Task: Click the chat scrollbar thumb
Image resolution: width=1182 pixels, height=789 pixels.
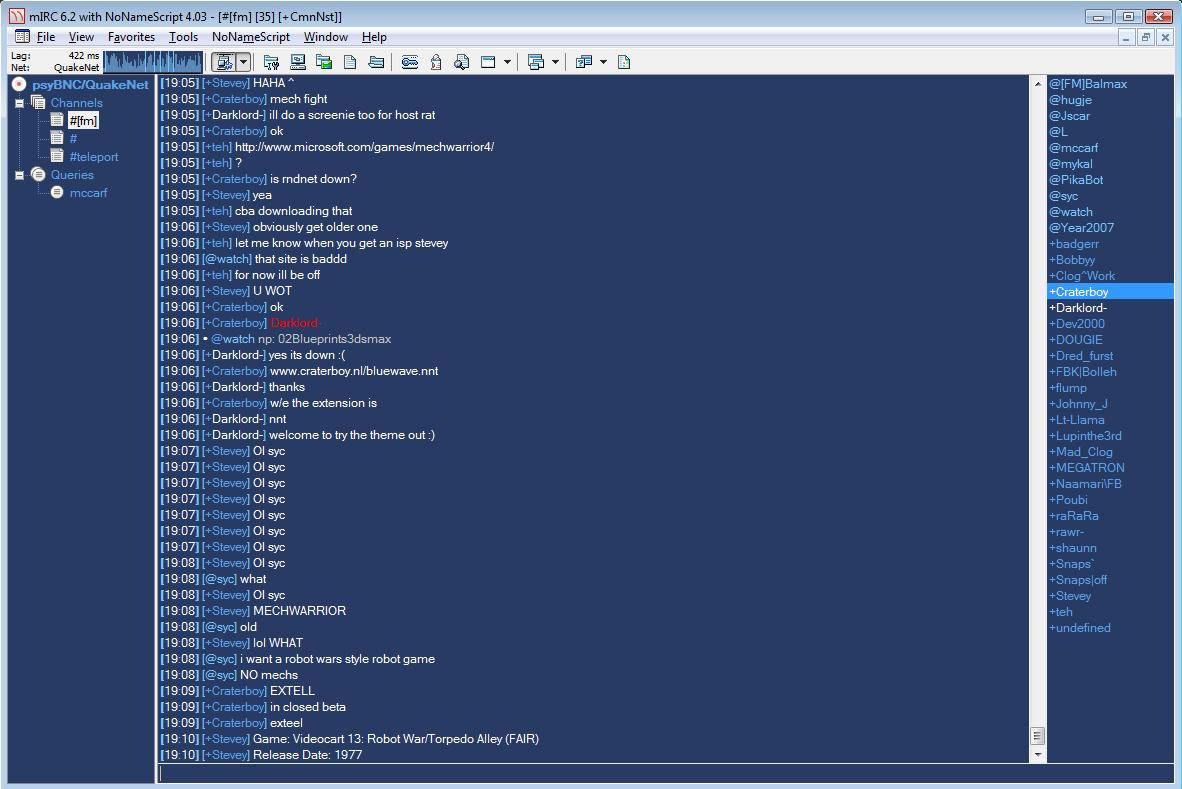Action: coord(1038,736)
